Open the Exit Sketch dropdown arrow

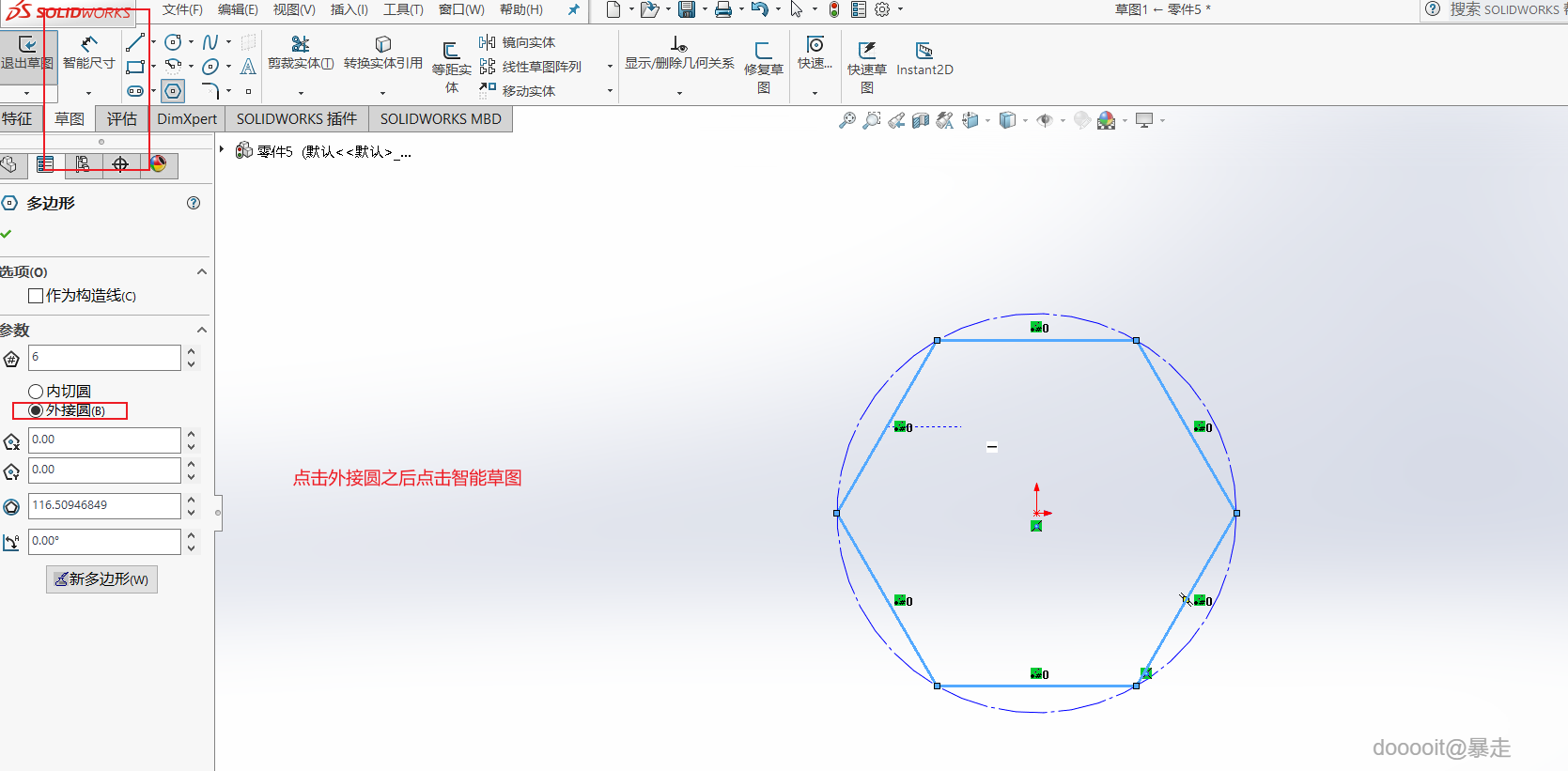[26, 93]
